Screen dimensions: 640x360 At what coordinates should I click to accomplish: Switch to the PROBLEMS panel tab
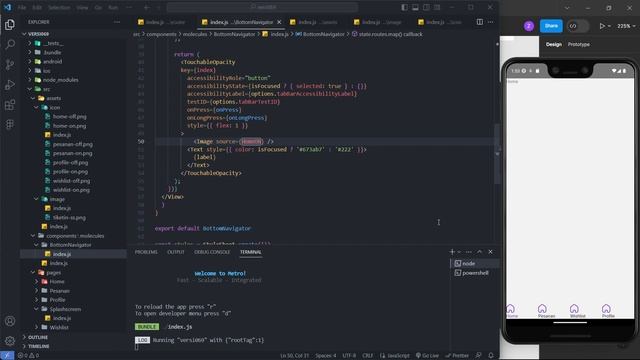pyautogui.click(x=146, y=252)
